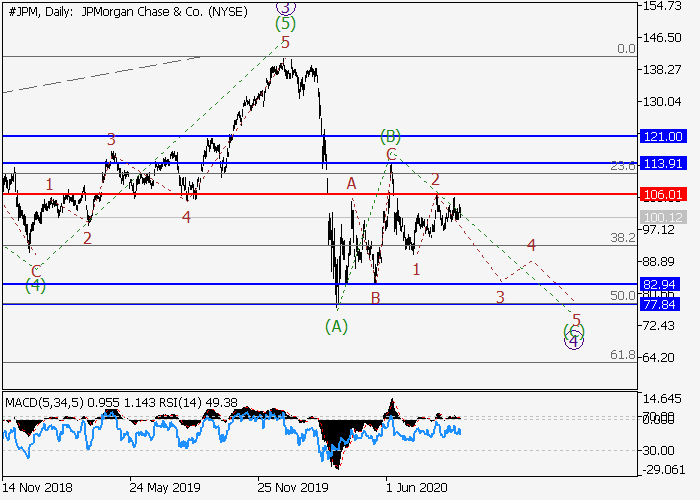Click the #JPM Daily chart title

tap(113, 10)
